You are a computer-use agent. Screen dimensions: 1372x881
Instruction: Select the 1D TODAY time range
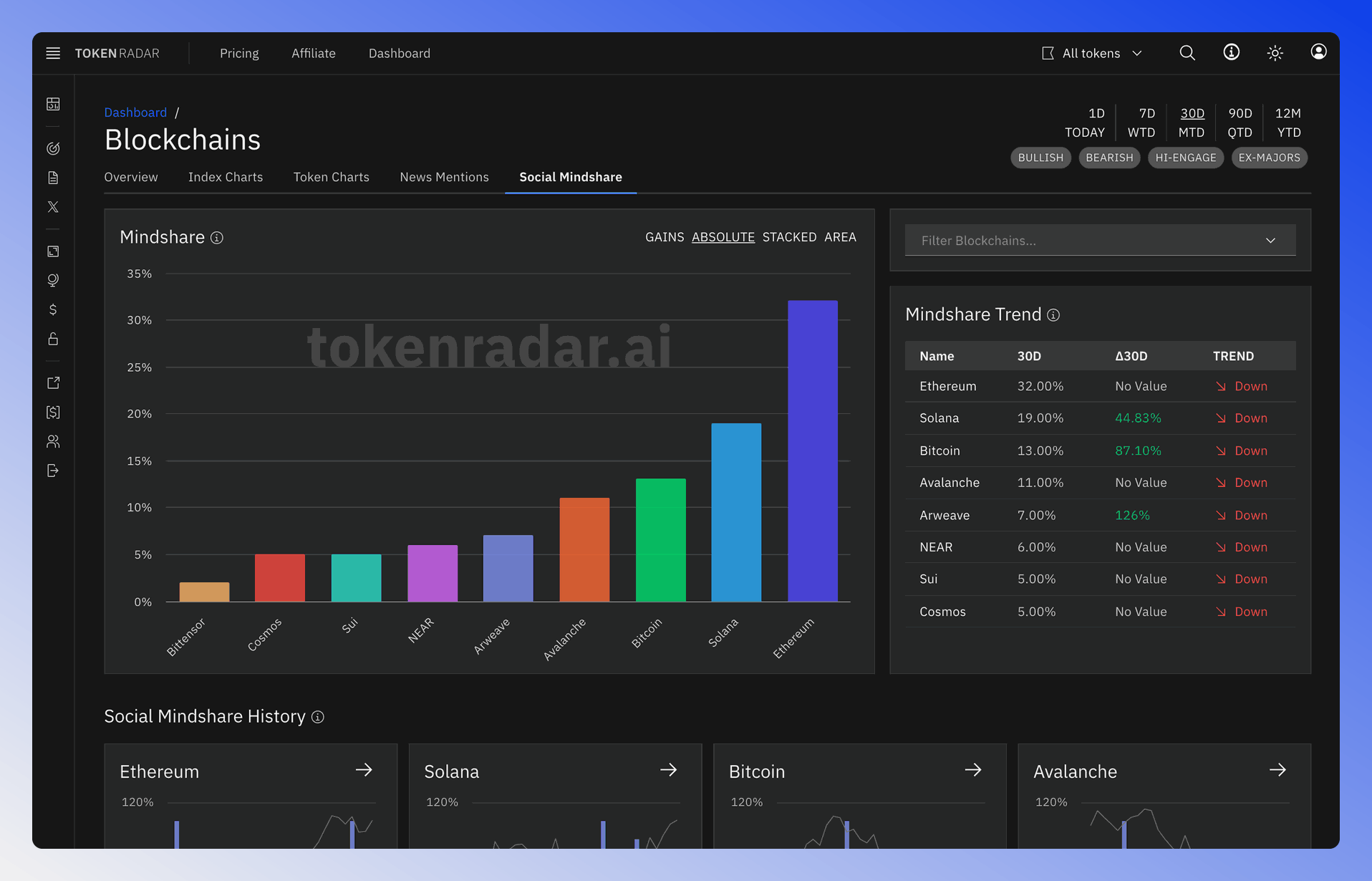coord(1086,122)
